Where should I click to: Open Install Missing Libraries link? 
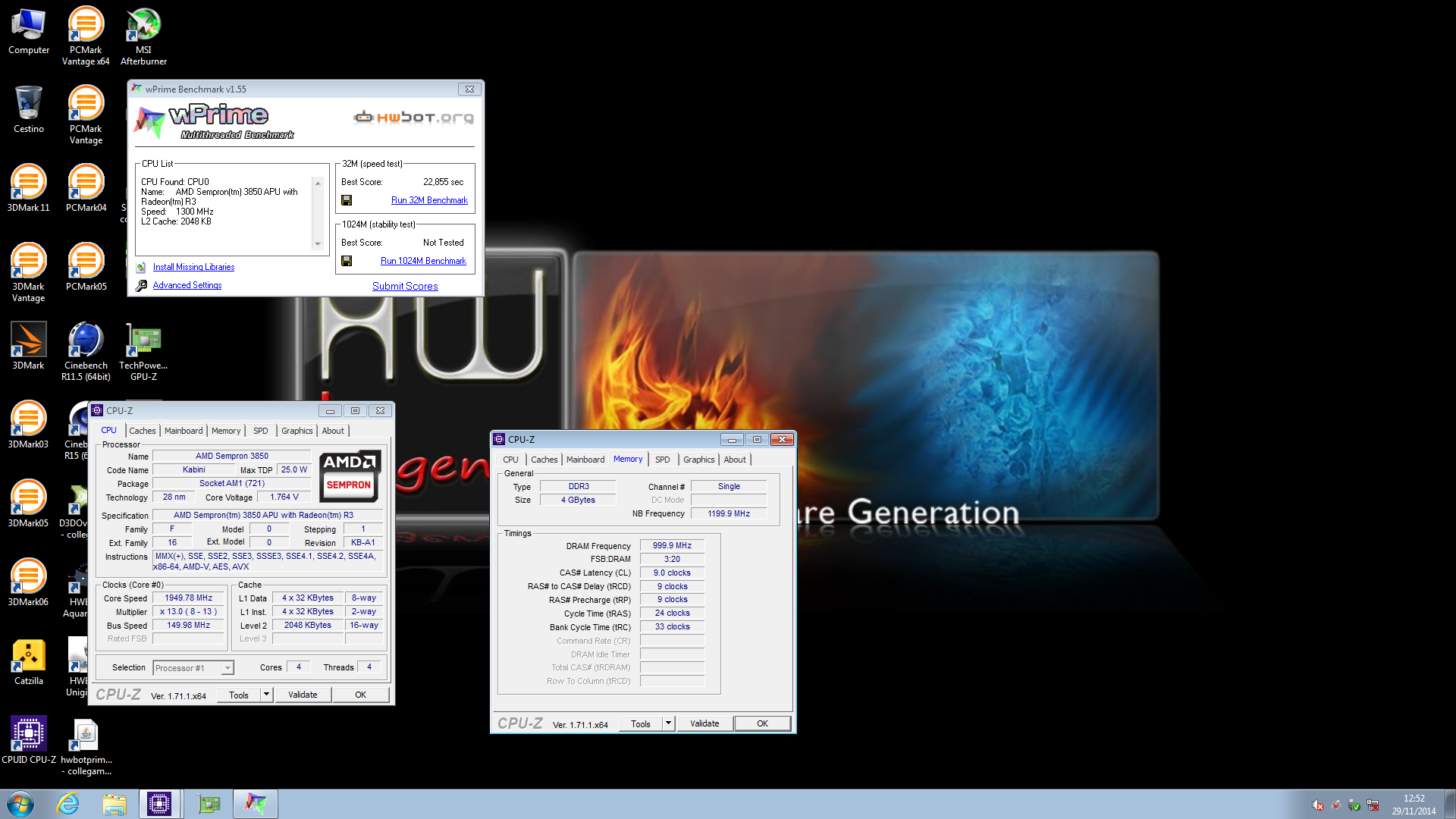point(193,267)
